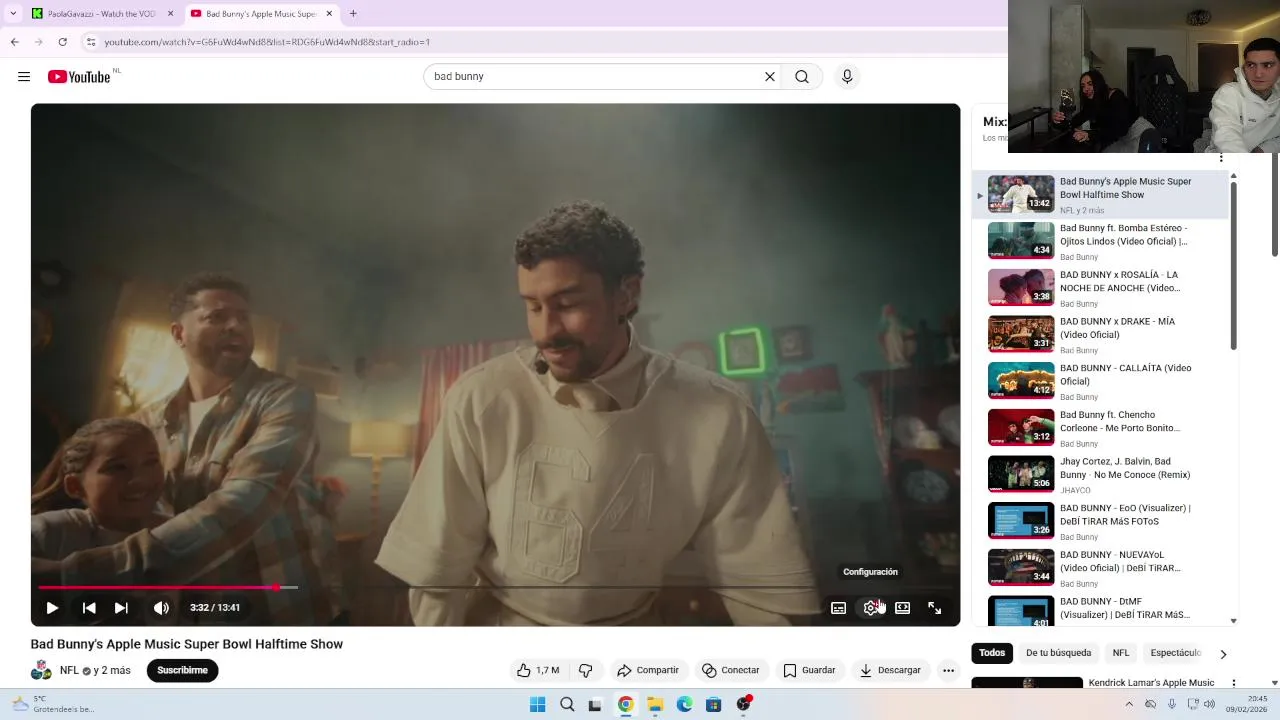Screen dimensions: 1280x720
Task: Open 'BAD BUNNY - EoO (Visualizer)' item
Action: coord(1099,521)
